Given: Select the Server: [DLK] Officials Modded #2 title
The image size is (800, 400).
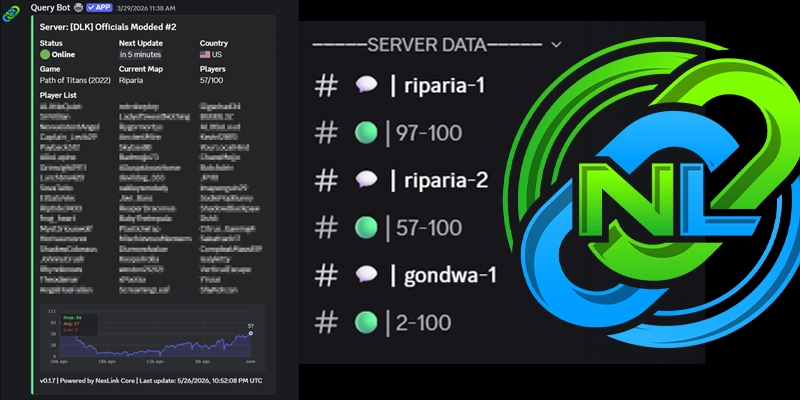Looking at the screenshot, I should pyautogui.click(x=108, y=27).
